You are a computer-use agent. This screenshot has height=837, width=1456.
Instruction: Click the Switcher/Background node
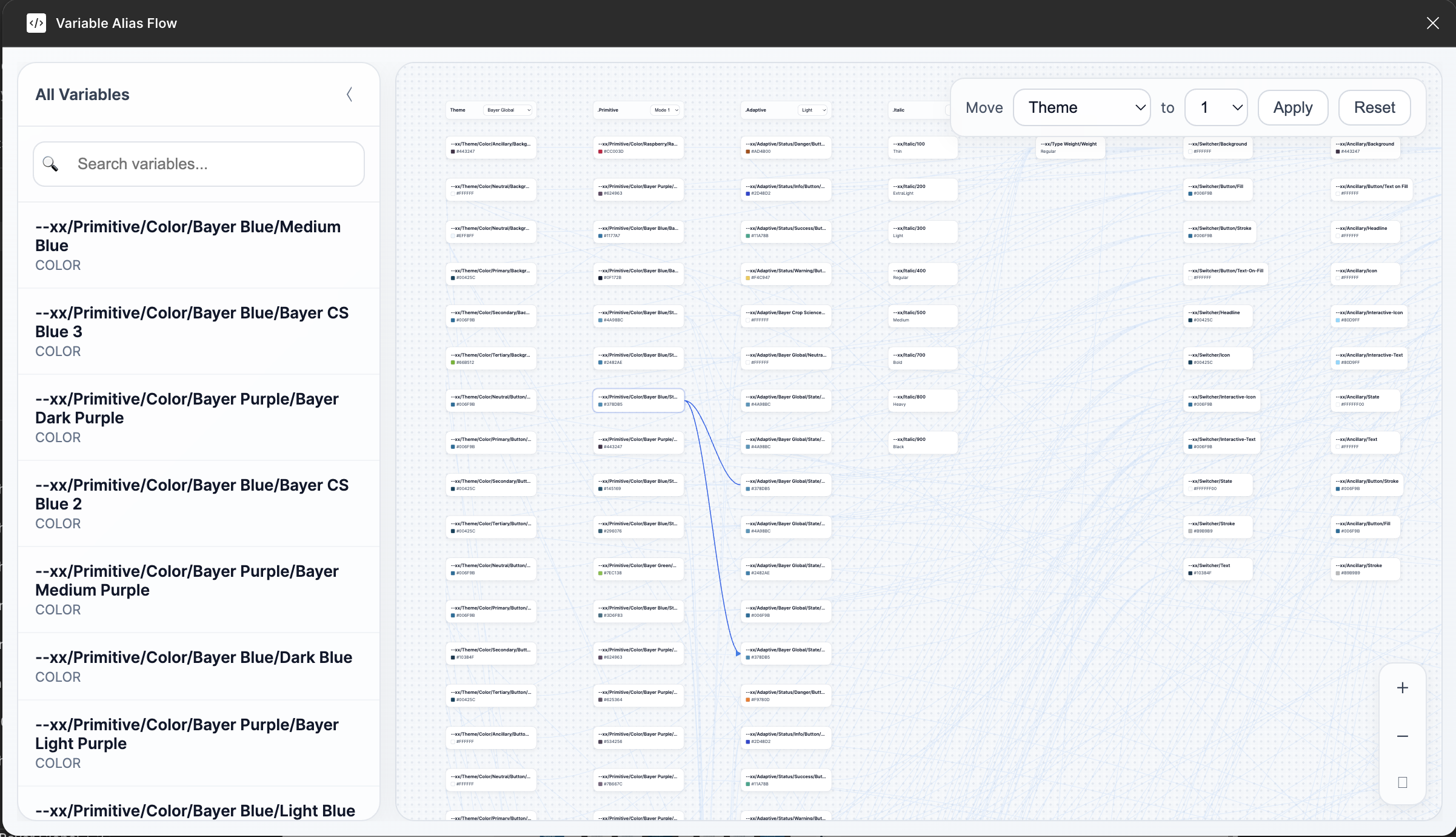pyautogui.click(x=1218, y=147)
